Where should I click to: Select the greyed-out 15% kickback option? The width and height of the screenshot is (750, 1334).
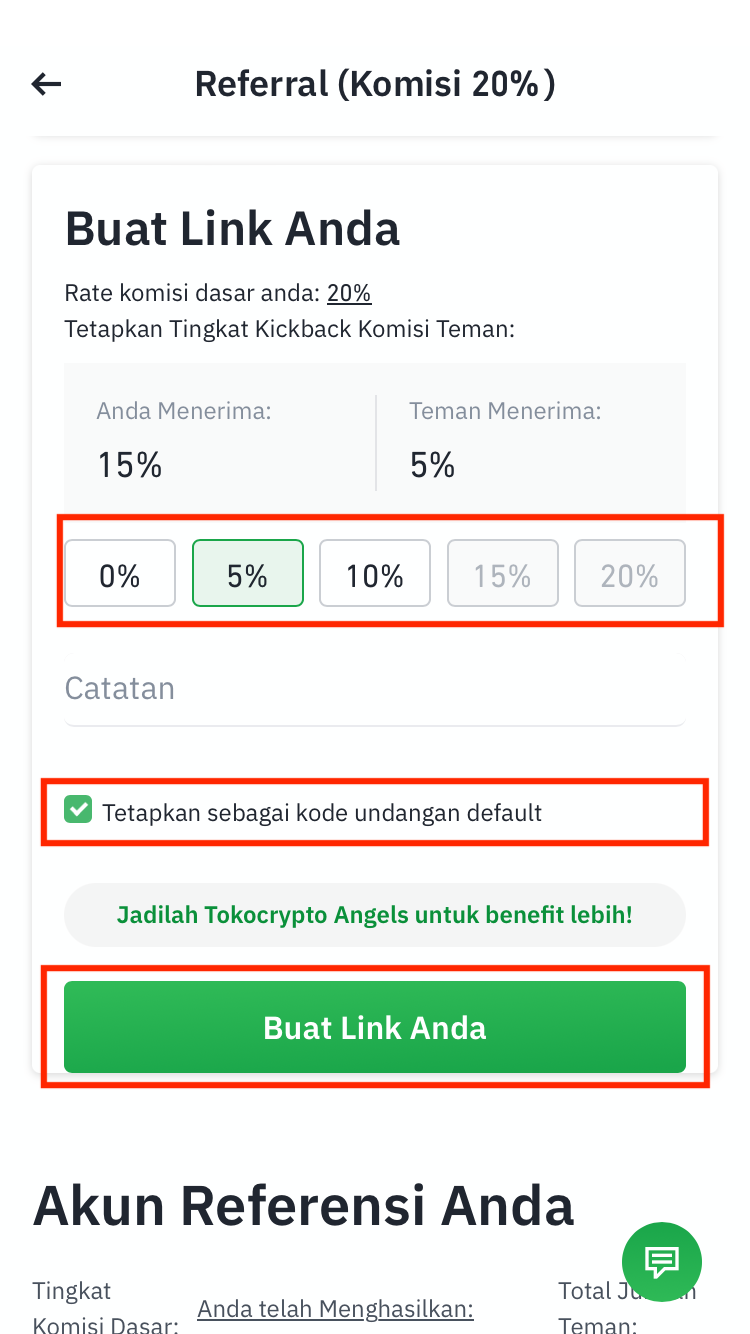(x=502, y=574)
